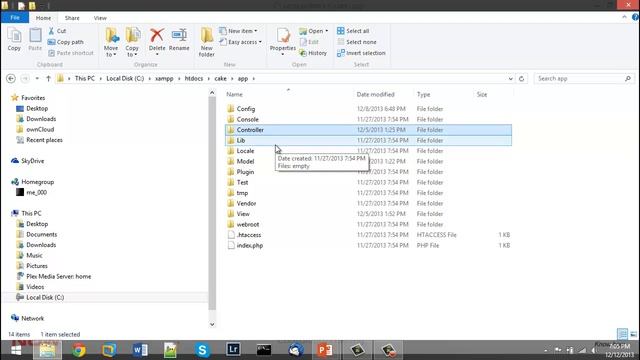Viewport: 640px width, 360px height.
Task: Select the .htaccess file
Action: coord(249,235)
